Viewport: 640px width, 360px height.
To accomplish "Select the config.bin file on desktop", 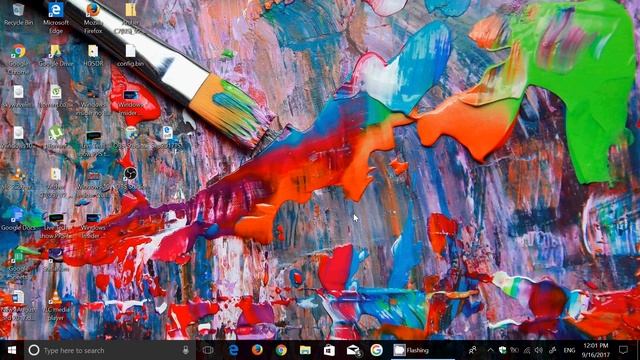I will pyautogui.click(x=130, y=55).
